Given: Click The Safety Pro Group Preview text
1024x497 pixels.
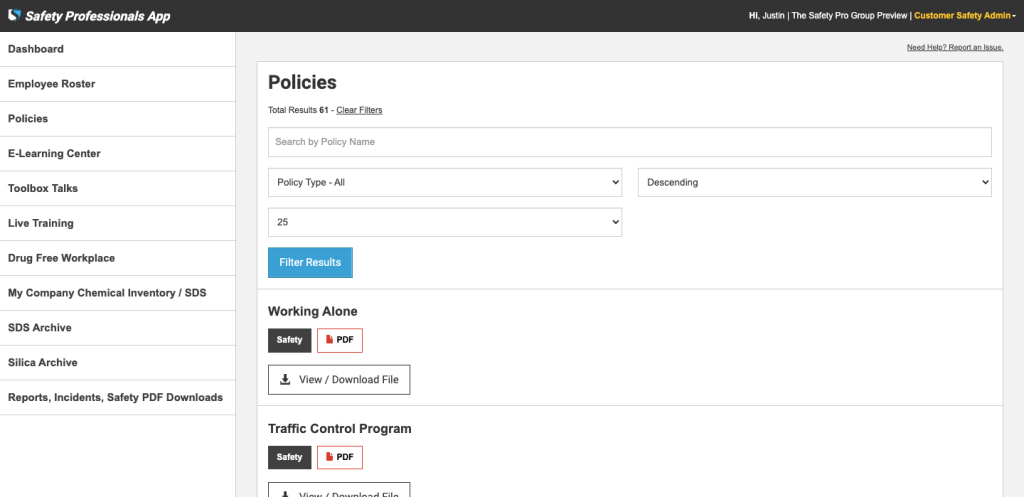Looking at the screenshot, I should click(x=850, y=16).
